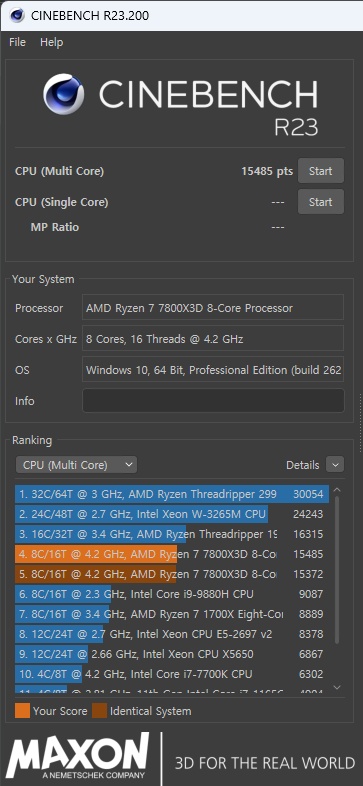Click the OS field showing Windows 10
363x786 pixels.
pyautogui.click(x=213, y=369)
